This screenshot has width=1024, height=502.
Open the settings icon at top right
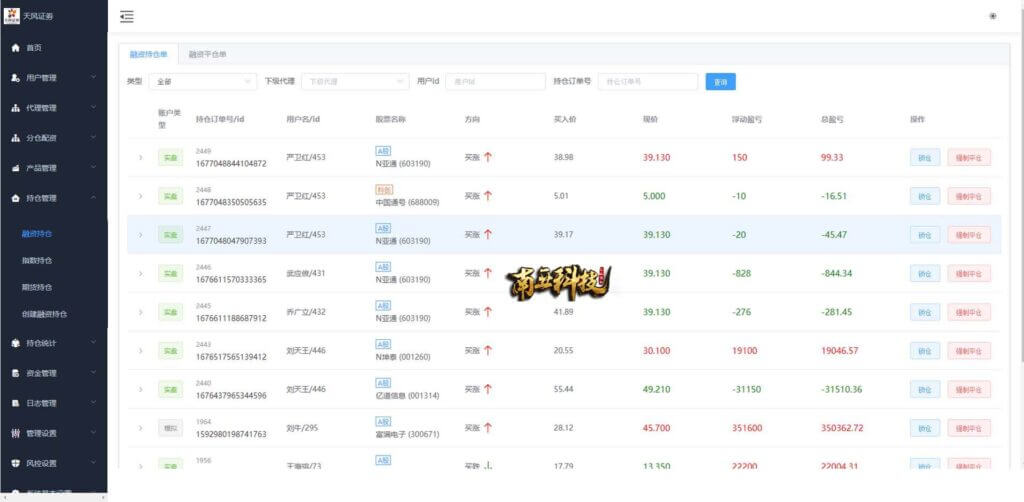tap(993, 16)
